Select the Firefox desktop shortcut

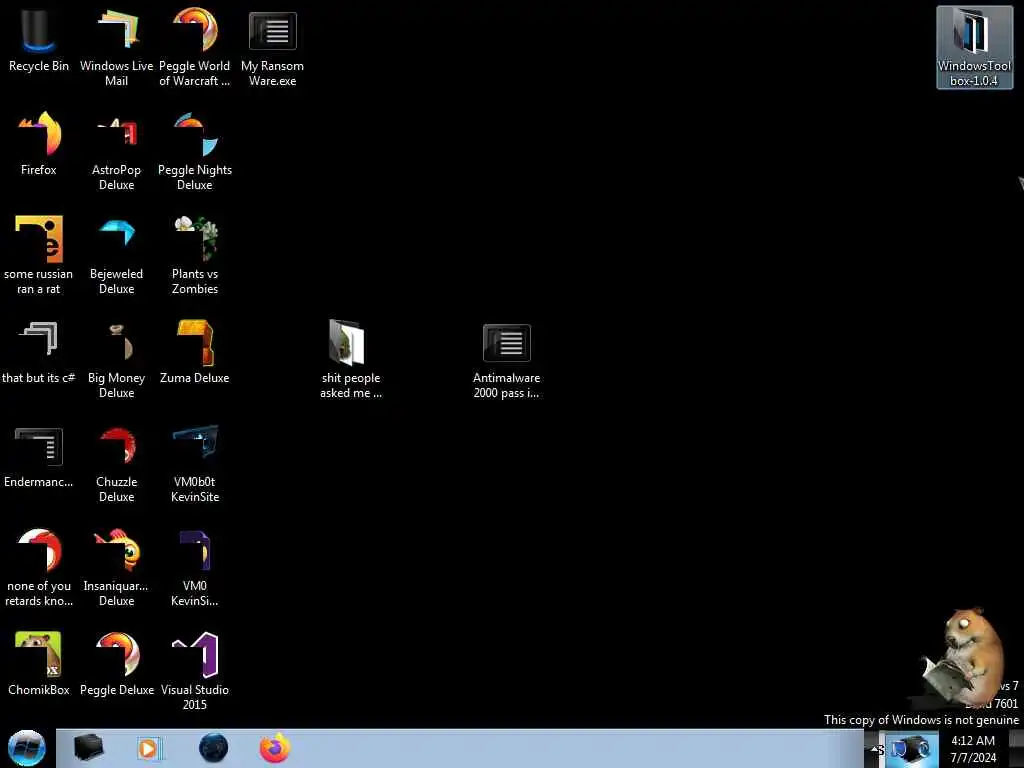click(39, 144)
